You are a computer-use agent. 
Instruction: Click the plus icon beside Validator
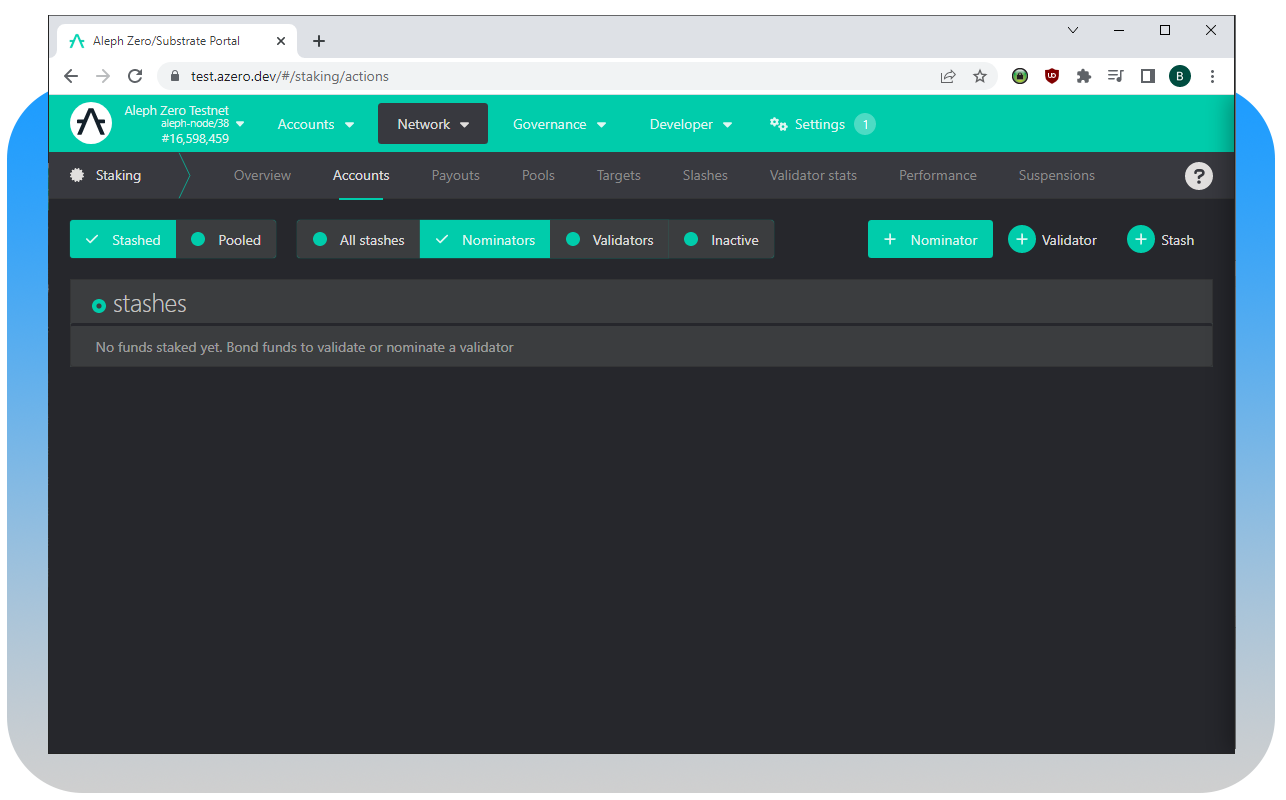[1022, 240]
